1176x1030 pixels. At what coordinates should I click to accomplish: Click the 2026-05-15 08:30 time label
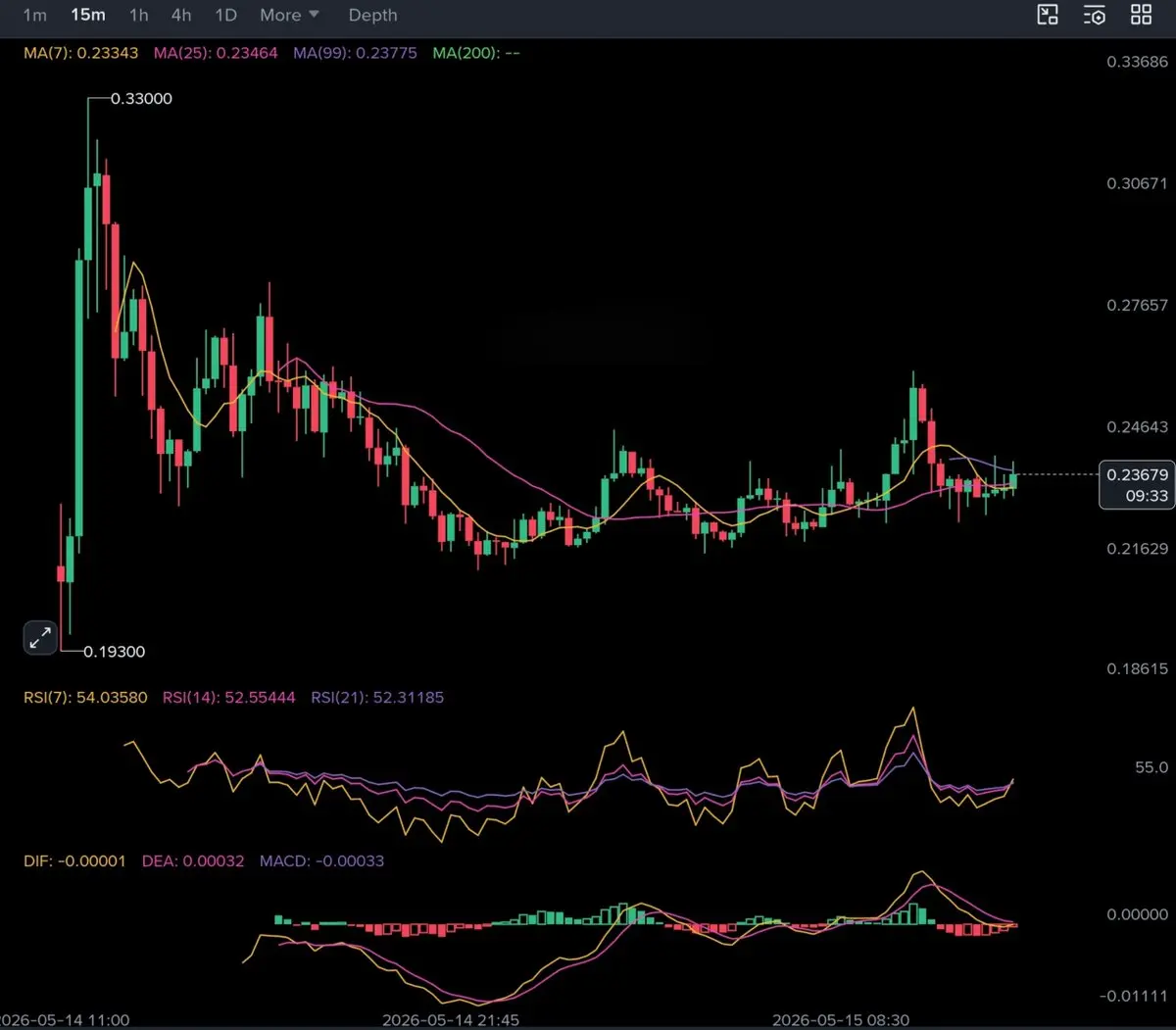[x=841, y=1020]
